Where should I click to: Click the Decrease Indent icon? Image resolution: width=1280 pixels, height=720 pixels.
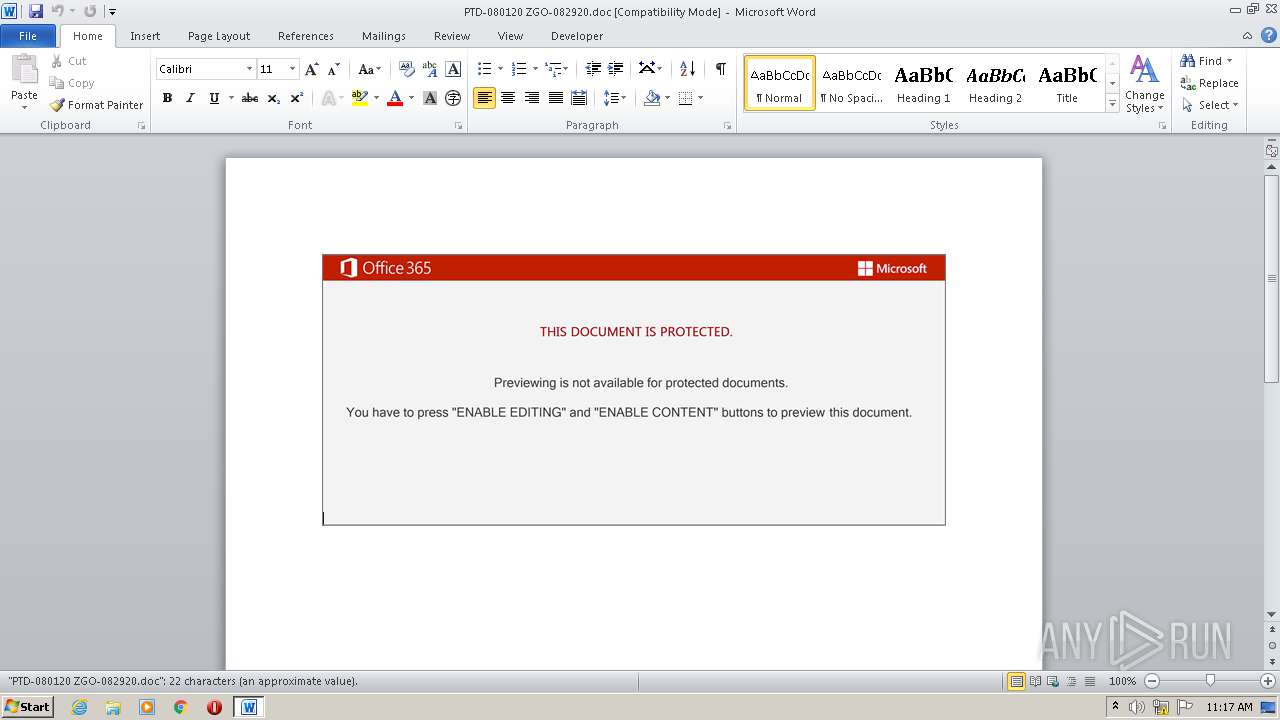click(x=593, y=69)
